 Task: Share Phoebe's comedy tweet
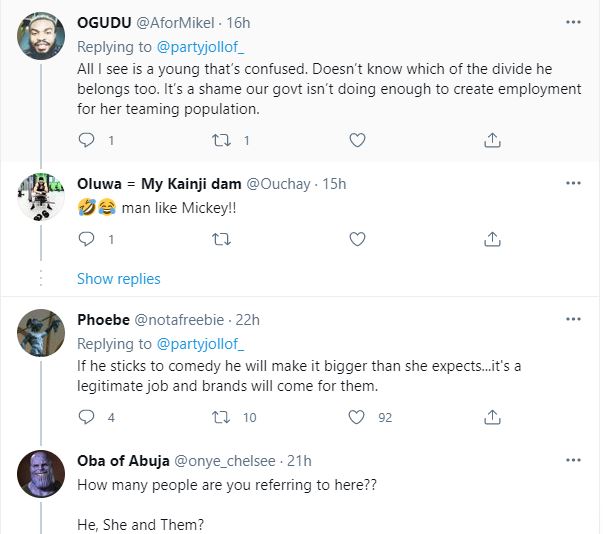492,417
